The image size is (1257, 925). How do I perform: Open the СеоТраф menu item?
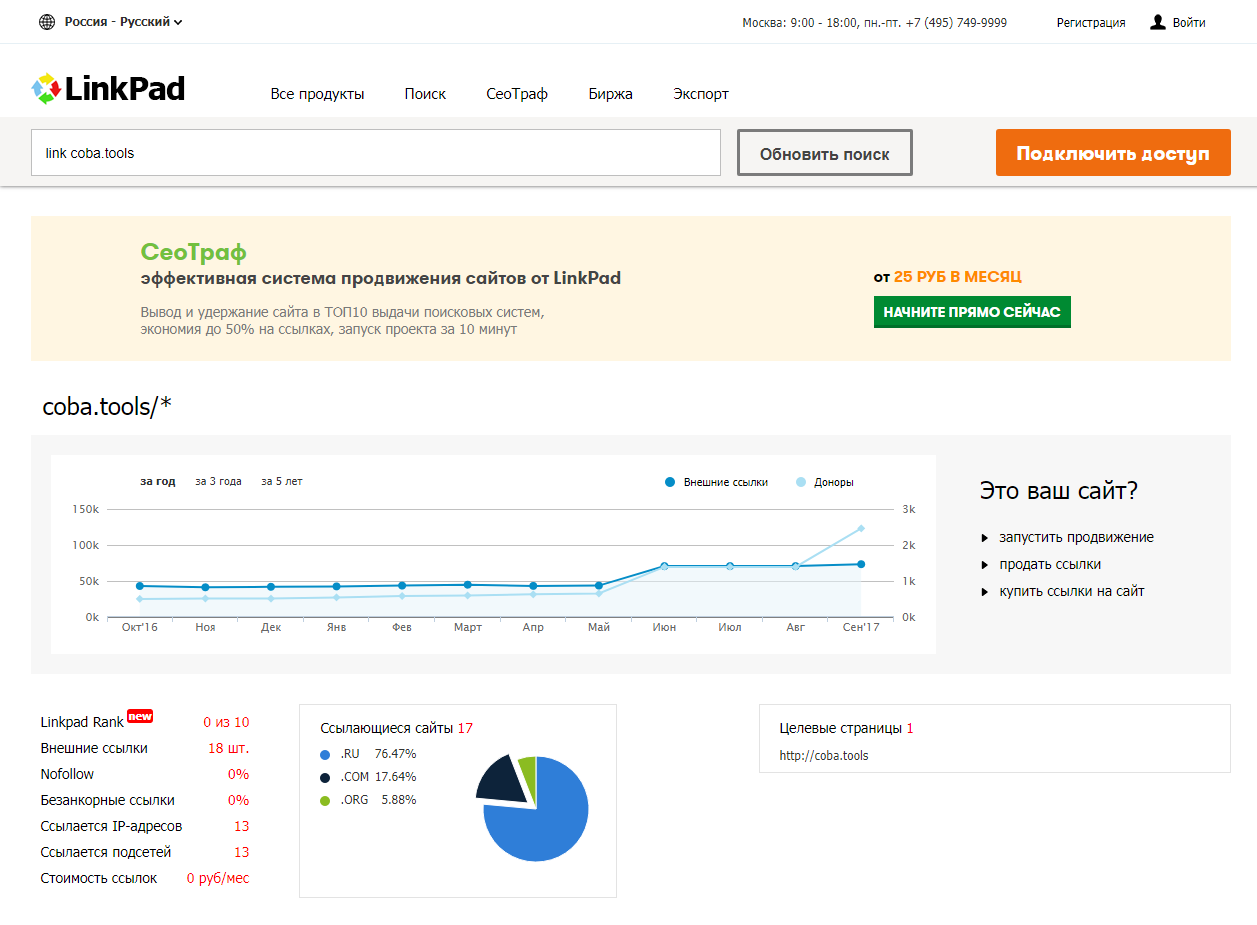click(517, 94)
